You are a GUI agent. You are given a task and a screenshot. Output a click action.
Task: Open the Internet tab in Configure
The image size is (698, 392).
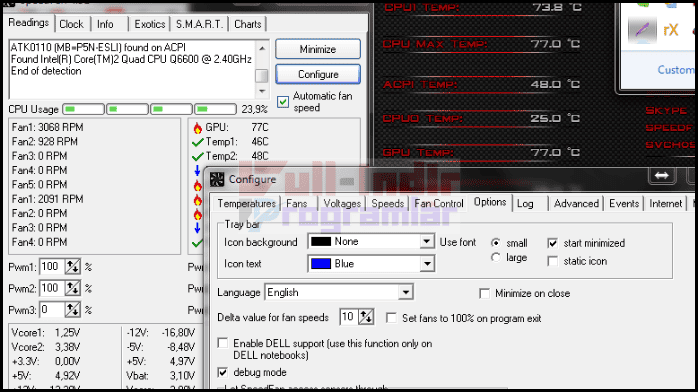click(x=666, y=204)
